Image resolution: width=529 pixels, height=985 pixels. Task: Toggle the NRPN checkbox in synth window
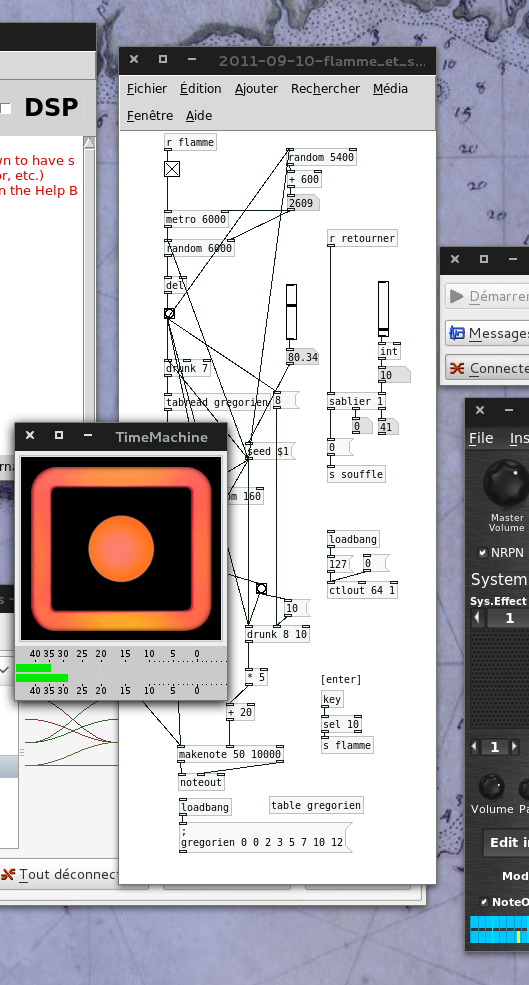pyautogui.click(x=483, y=553)
